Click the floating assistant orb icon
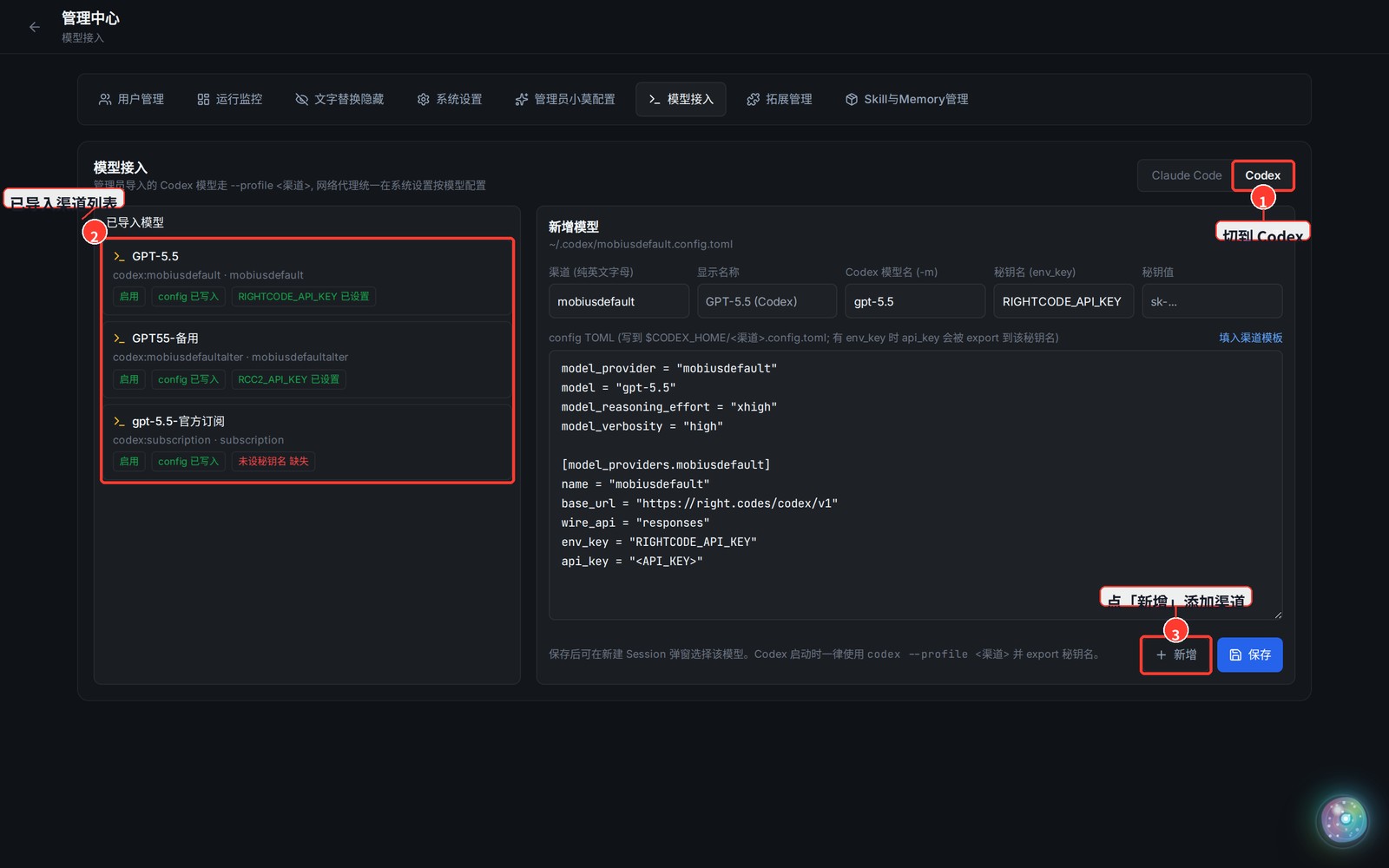The height and width of the screenshot is (868, 1389). click(x=1344, y=819)
